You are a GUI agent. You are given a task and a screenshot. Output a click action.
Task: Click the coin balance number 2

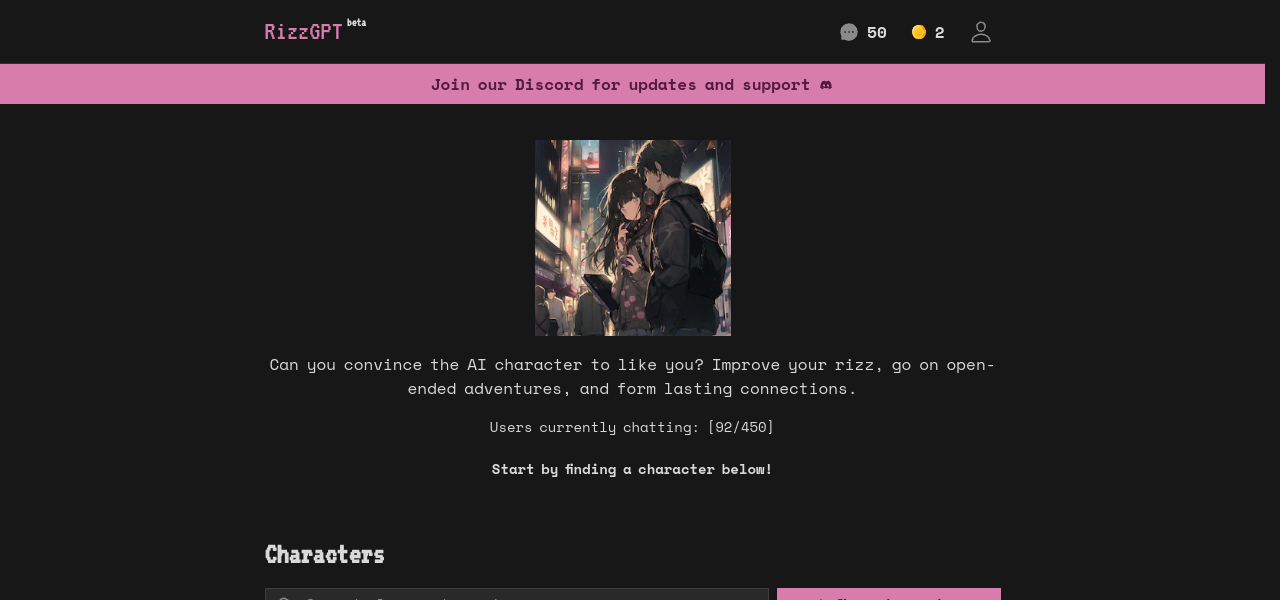[x=939, y=33]
